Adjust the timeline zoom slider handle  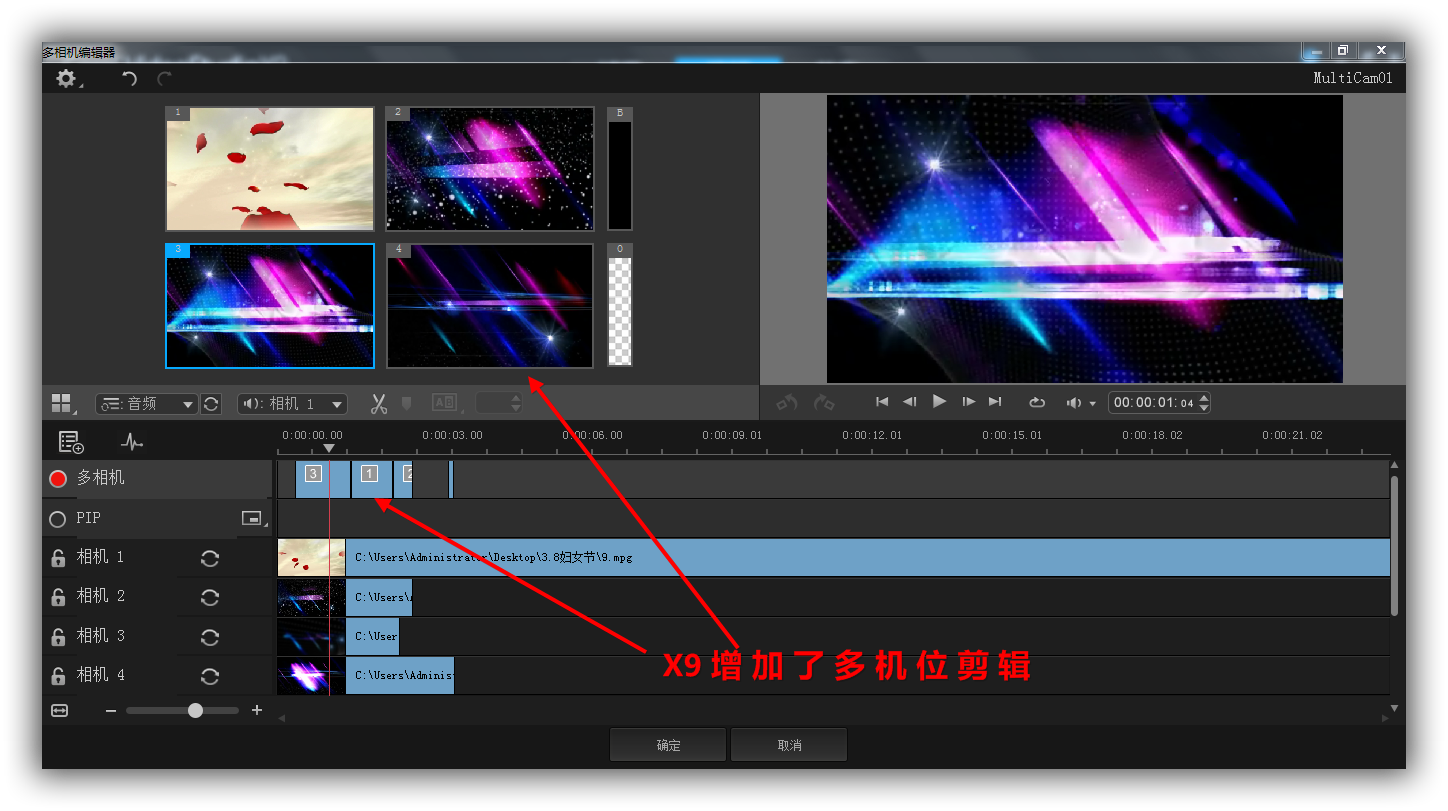195,710
